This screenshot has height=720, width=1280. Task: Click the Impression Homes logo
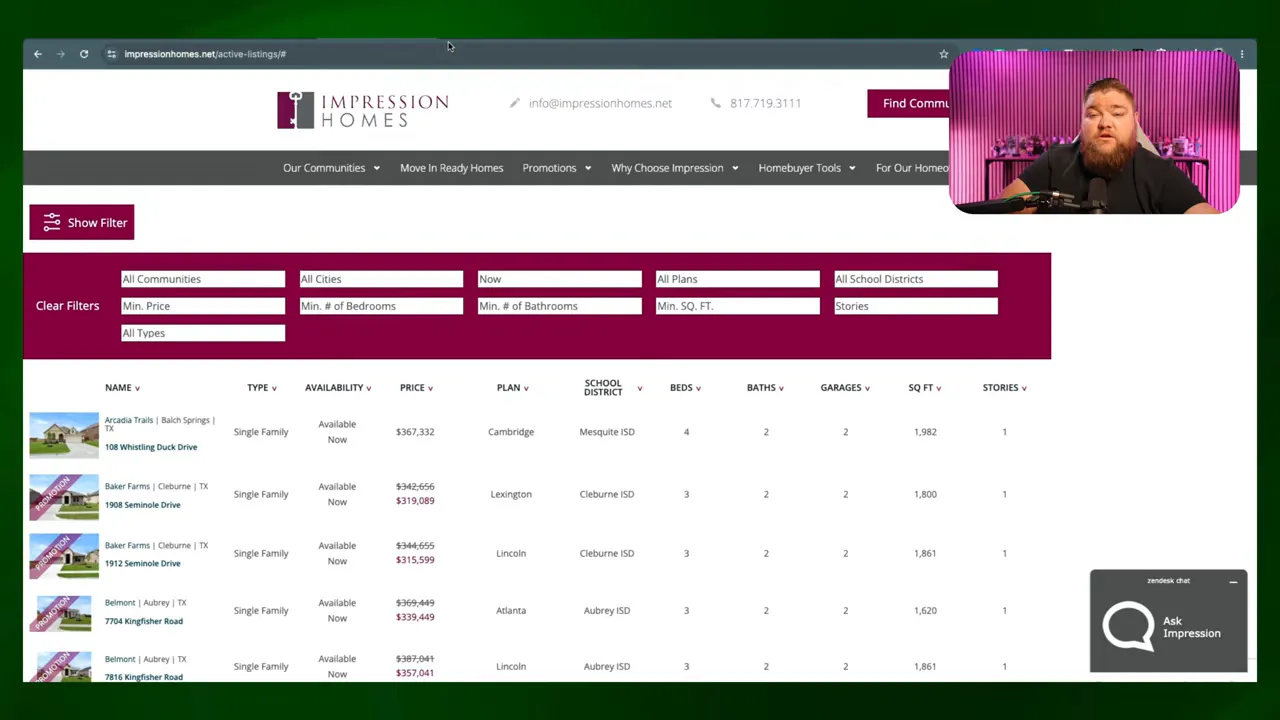tap(363, 110)
